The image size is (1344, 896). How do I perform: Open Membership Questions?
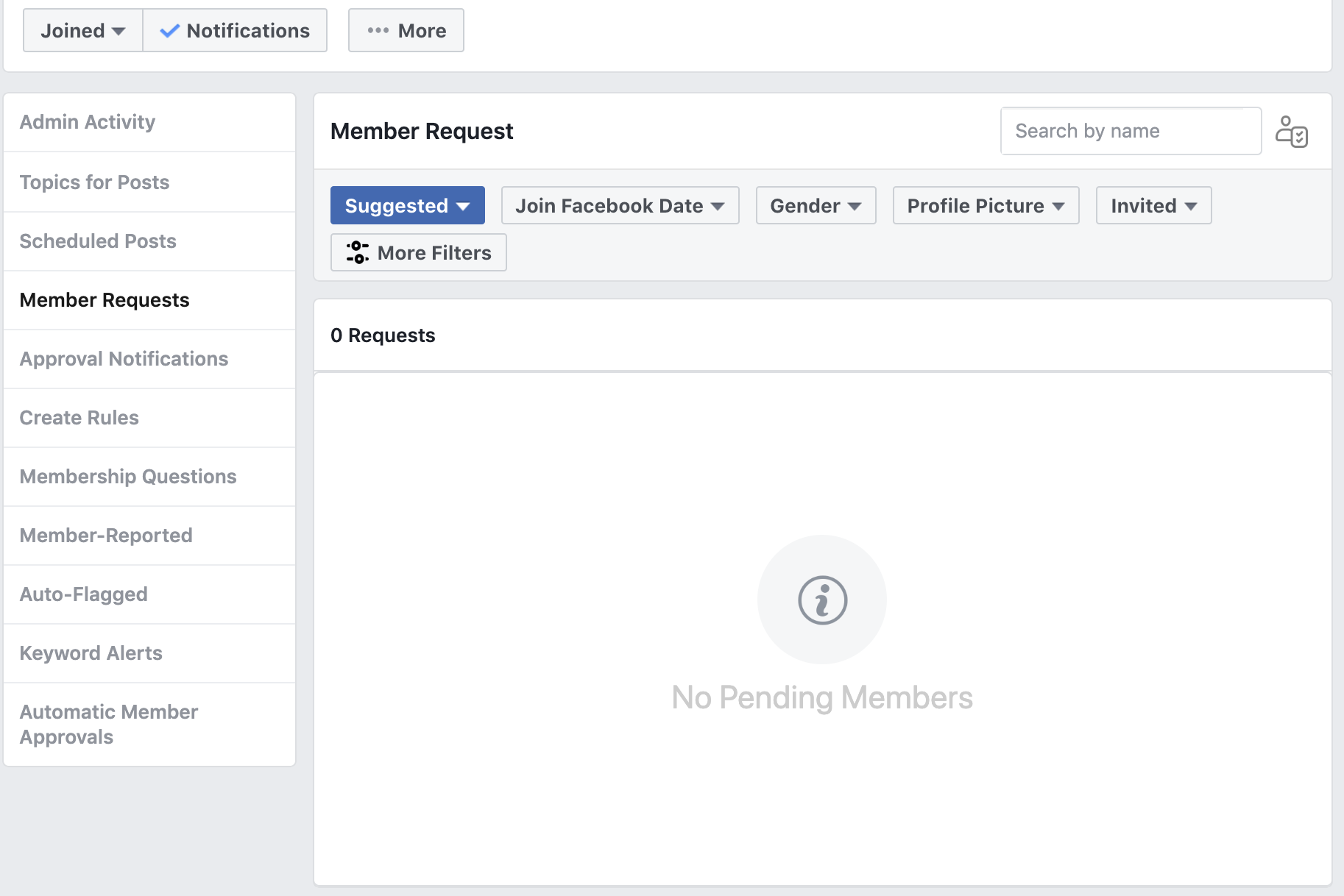point(127,476)
